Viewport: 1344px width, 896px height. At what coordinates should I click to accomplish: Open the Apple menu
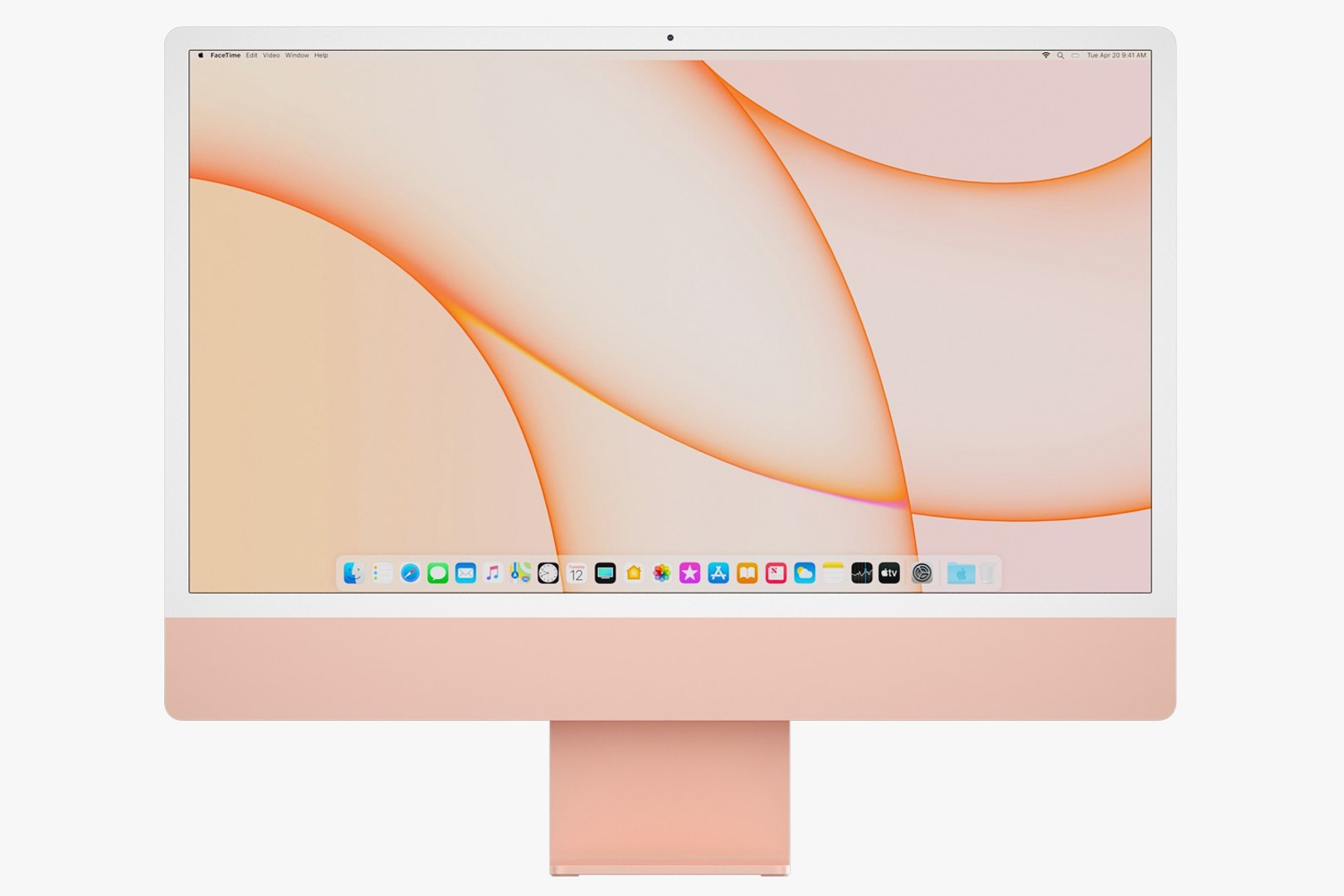point(201,56)
